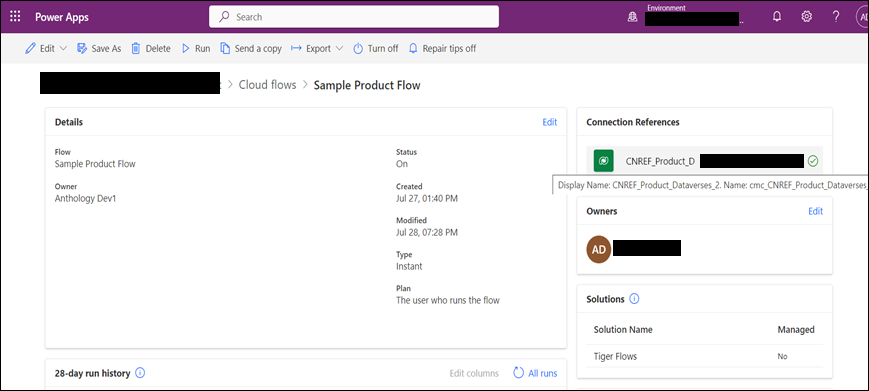Click 28-day run history info icon
869x391 pixels.
coord(140,373)
